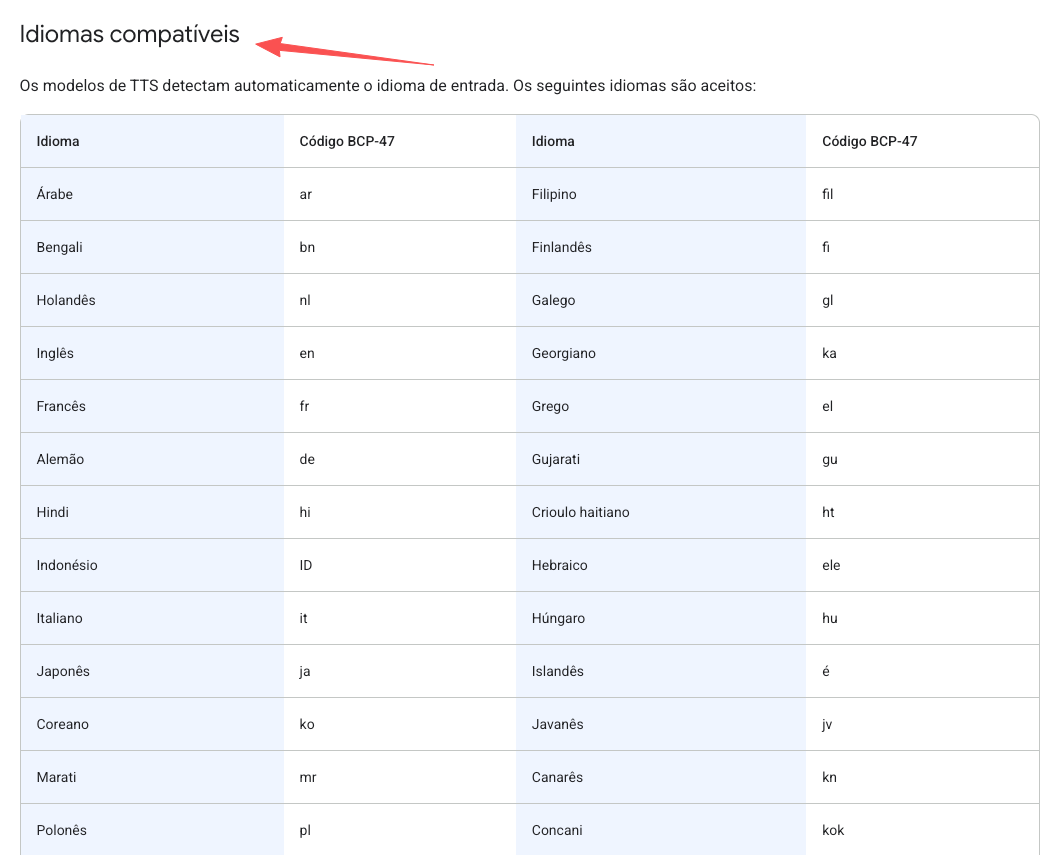
Task: Click the 'Georgiano' cell
Action: pyautogui.click(x=661, y=353)
